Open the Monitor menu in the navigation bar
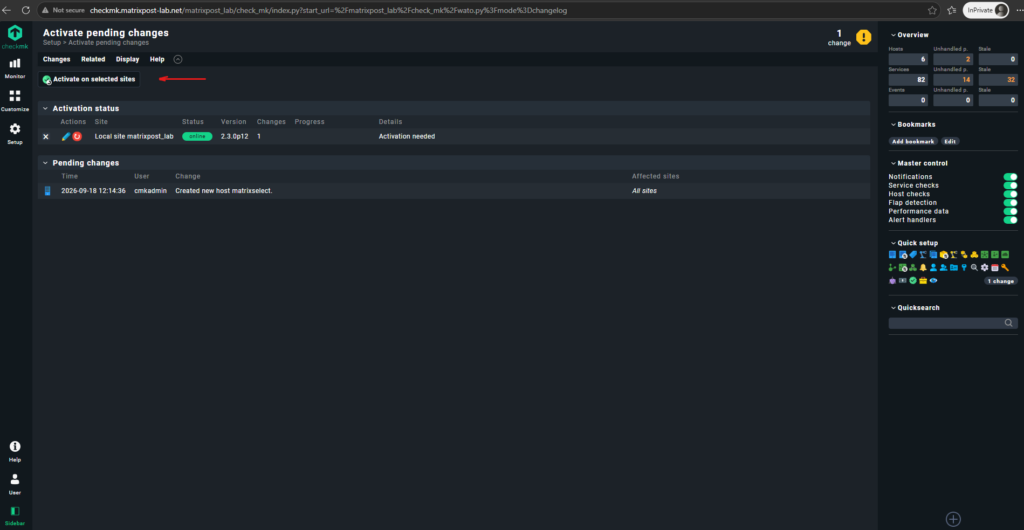 pos(14,68)
